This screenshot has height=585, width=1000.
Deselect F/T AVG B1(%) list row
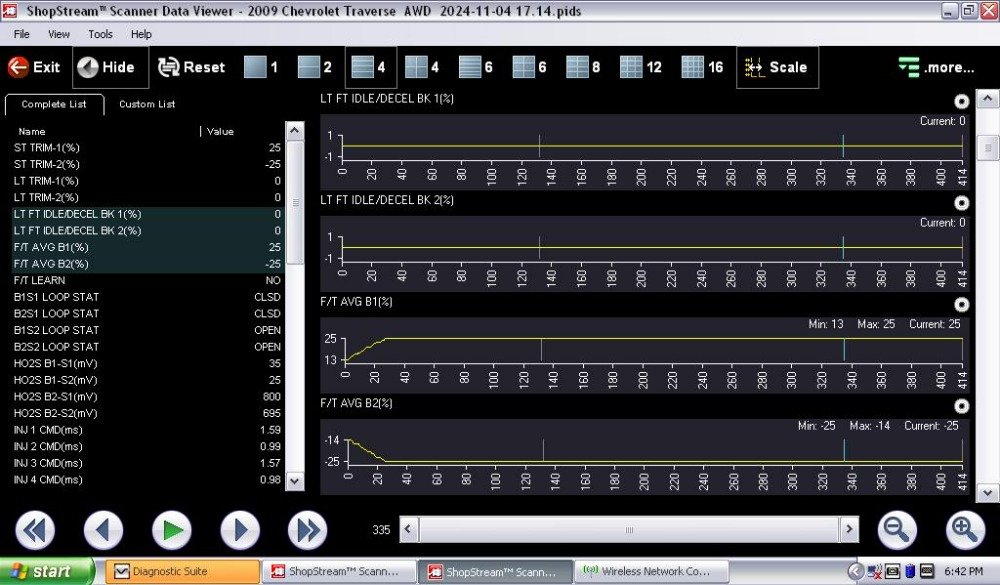[147, 247]
